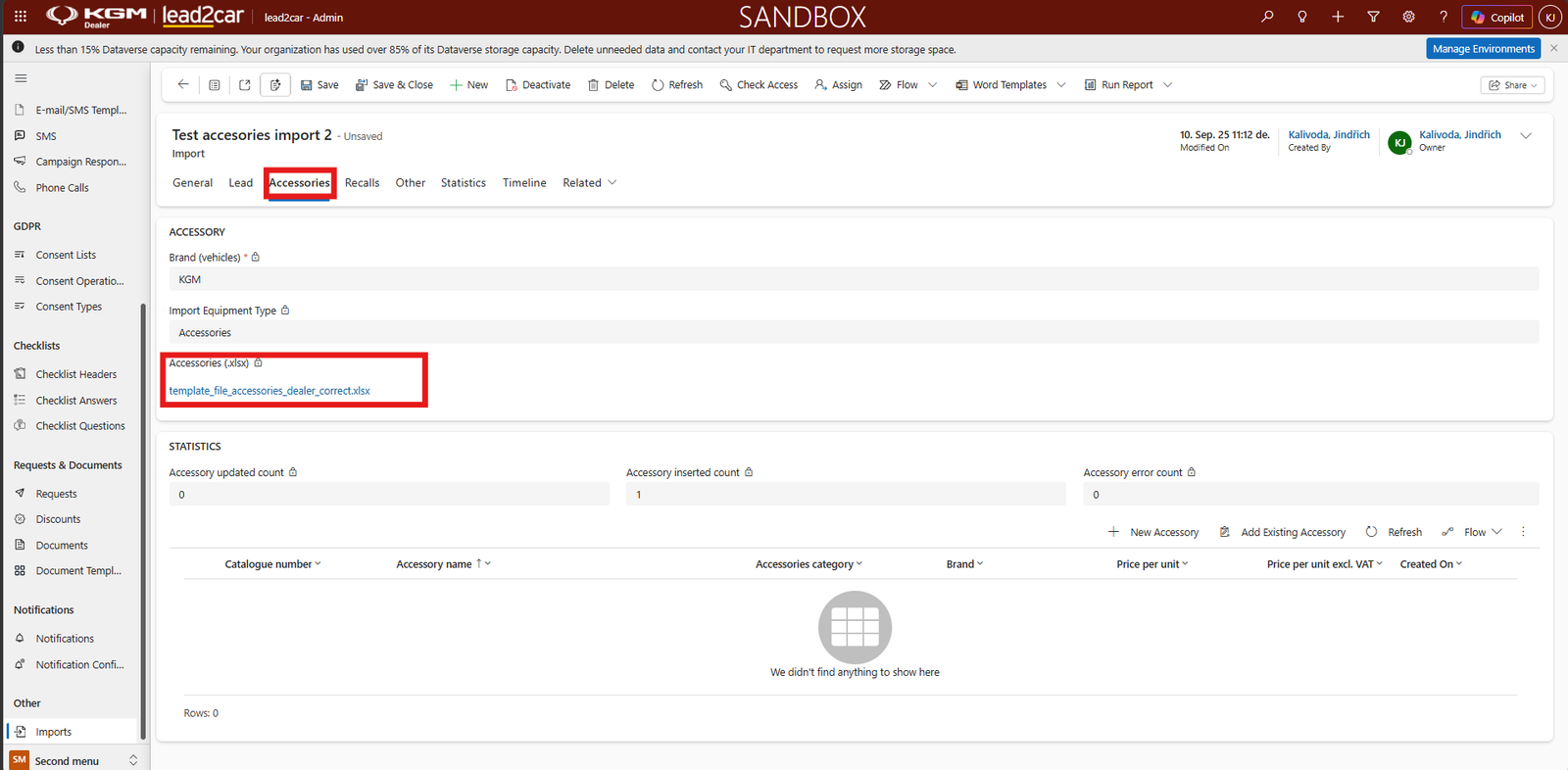Open Checklist Headers in sidebar
The width and height of the screenshot is (1568, 770).
76,374
